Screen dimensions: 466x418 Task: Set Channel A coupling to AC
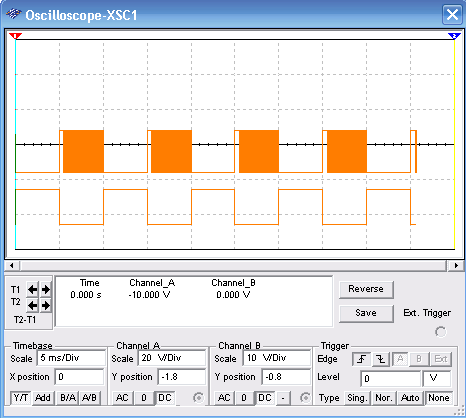(122, 398)
